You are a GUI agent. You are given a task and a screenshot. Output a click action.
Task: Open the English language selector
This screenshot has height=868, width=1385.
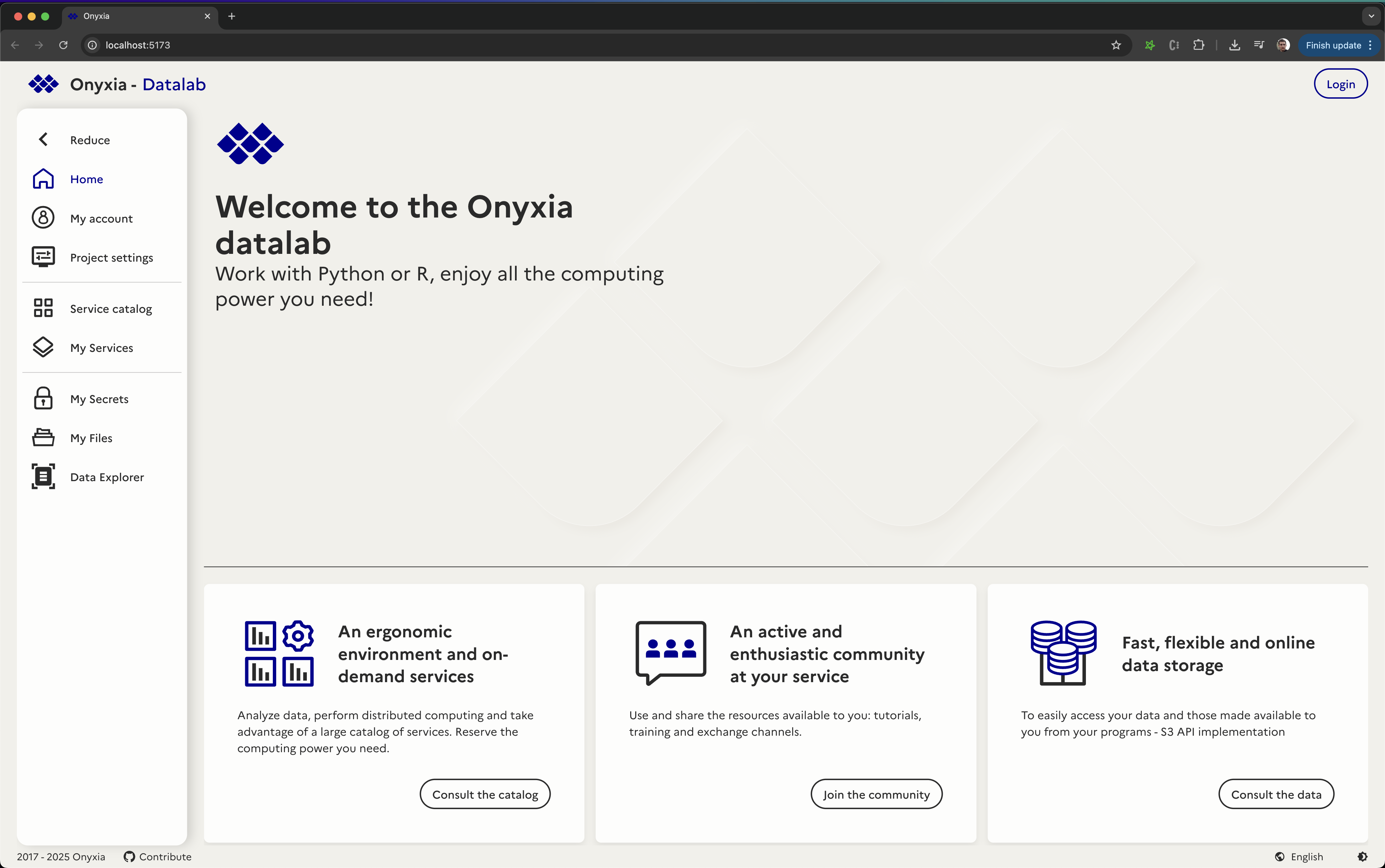(1299, 857)
